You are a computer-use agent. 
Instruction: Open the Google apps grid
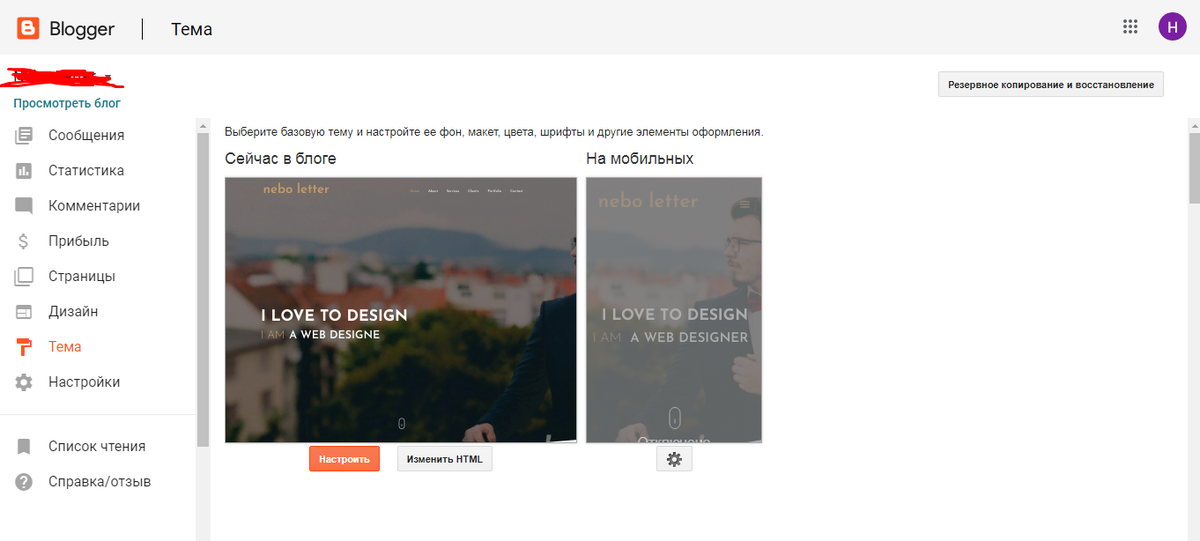tap(1131, 27)
